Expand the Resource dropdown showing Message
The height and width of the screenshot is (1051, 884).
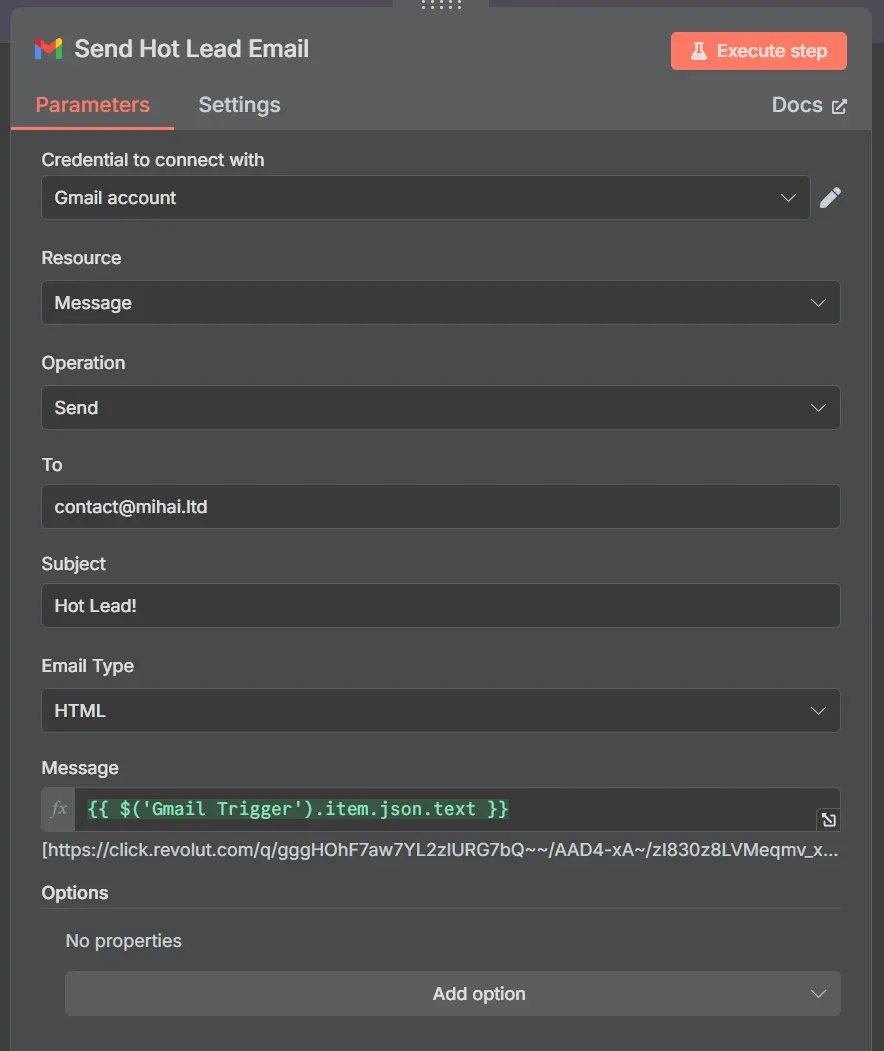[440, 302]
